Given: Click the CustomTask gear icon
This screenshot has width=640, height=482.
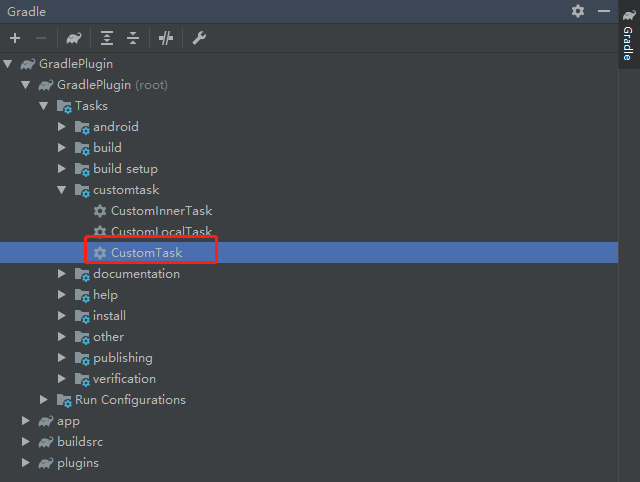Looking at the screenshot, I should coord(100,253).
